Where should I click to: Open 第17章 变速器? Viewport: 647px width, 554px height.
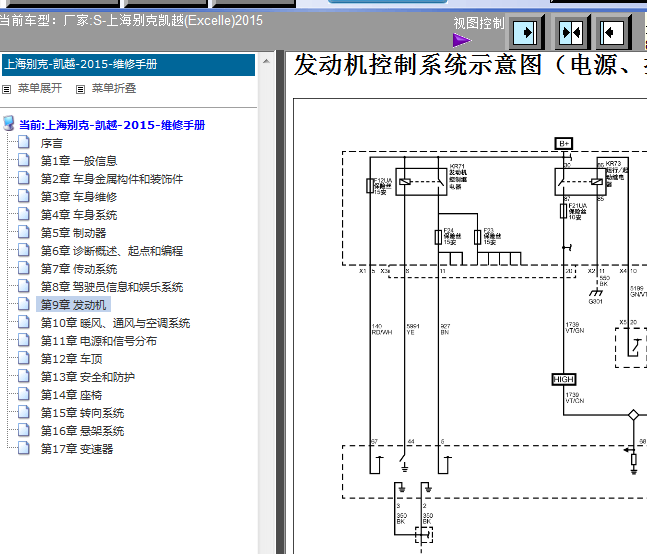tap(76, 449)
